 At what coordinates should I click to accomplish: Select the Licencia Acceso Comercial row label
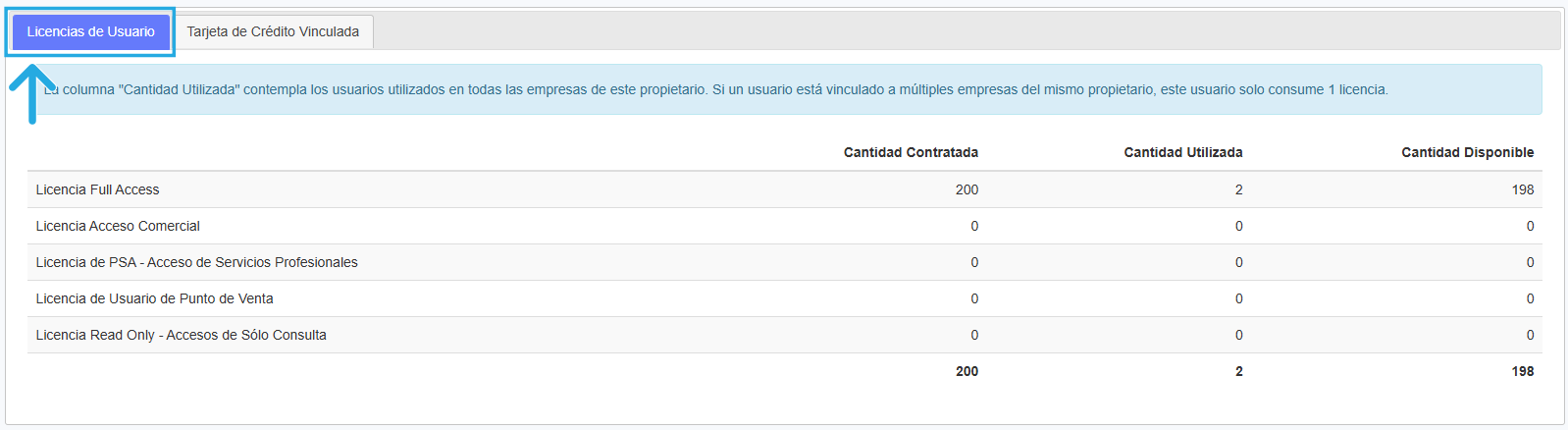point(118,226)
